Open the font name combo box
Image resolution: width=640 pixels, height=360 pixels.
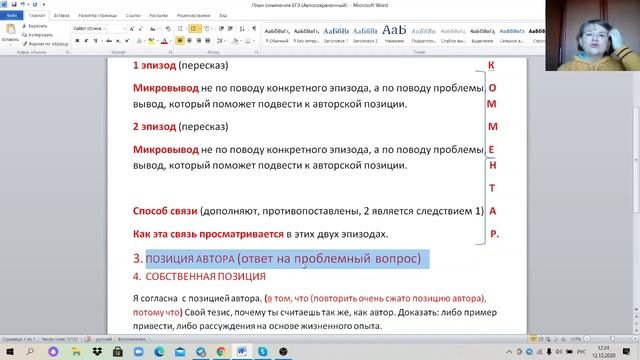89,29
